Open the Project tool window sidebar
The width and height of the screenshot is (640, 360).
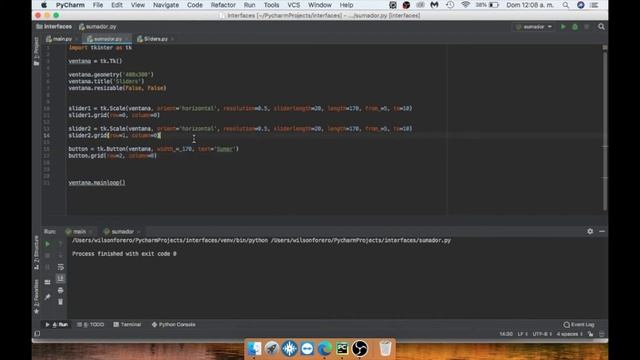36,51
